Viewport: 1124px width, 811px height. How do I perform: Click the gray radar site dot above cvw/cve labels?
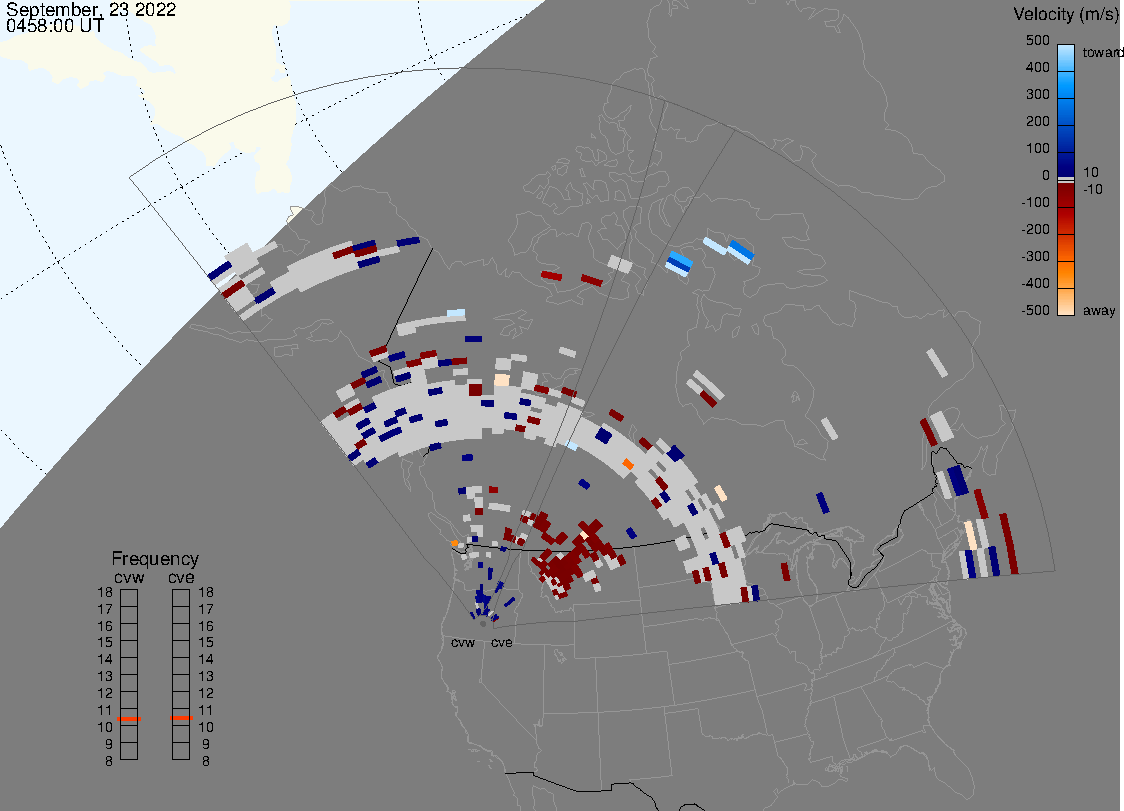pyautogui.click(x=483, y=624)
